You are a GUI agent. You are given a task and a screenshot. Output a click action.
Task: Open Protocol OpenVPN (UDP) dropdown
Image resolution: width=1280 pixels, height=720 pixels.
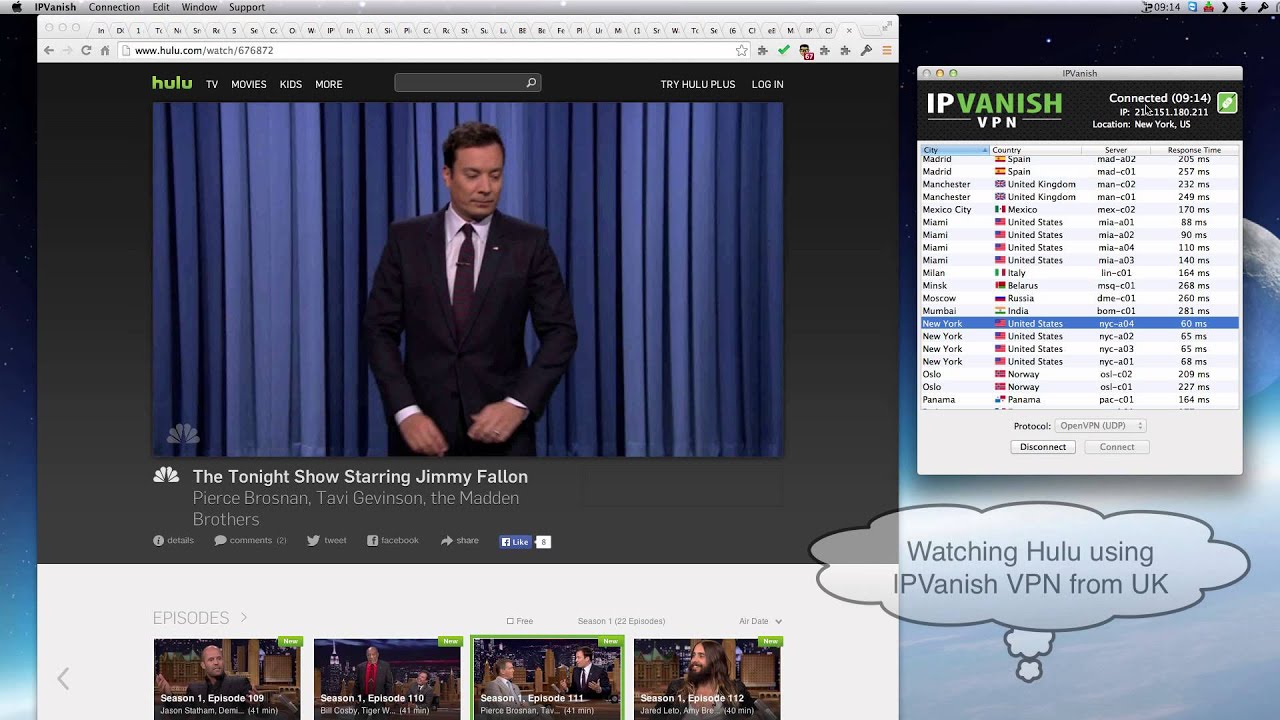(1100, 426)
